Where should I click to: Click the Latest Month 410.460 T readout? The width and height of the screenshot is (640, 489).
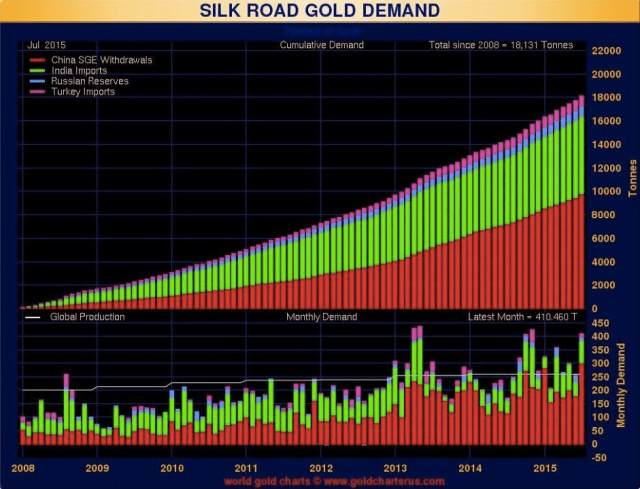(522, 317)
